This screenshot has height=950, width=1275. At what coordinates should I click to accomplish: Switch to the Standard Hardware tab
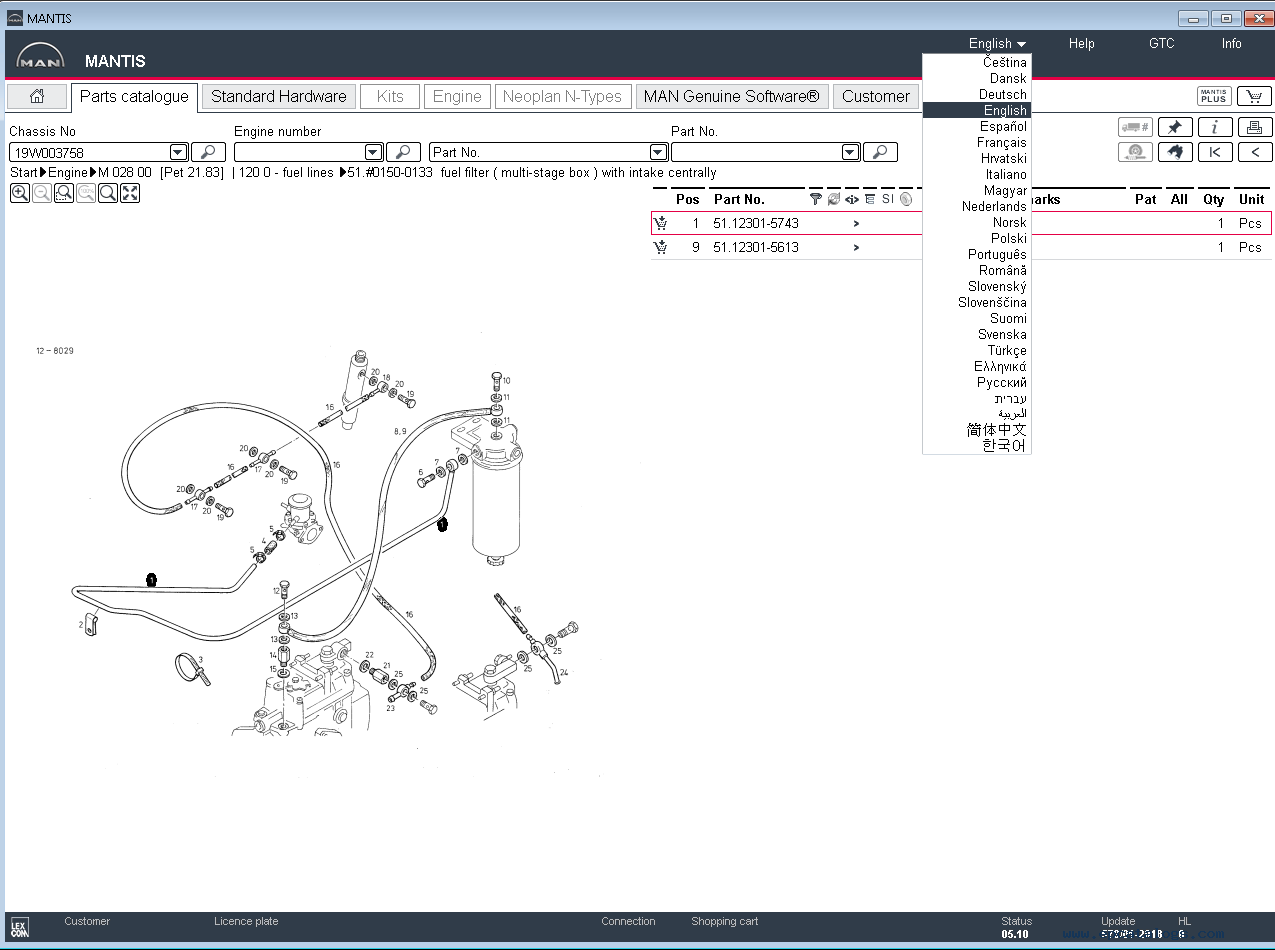pos(278,96)
